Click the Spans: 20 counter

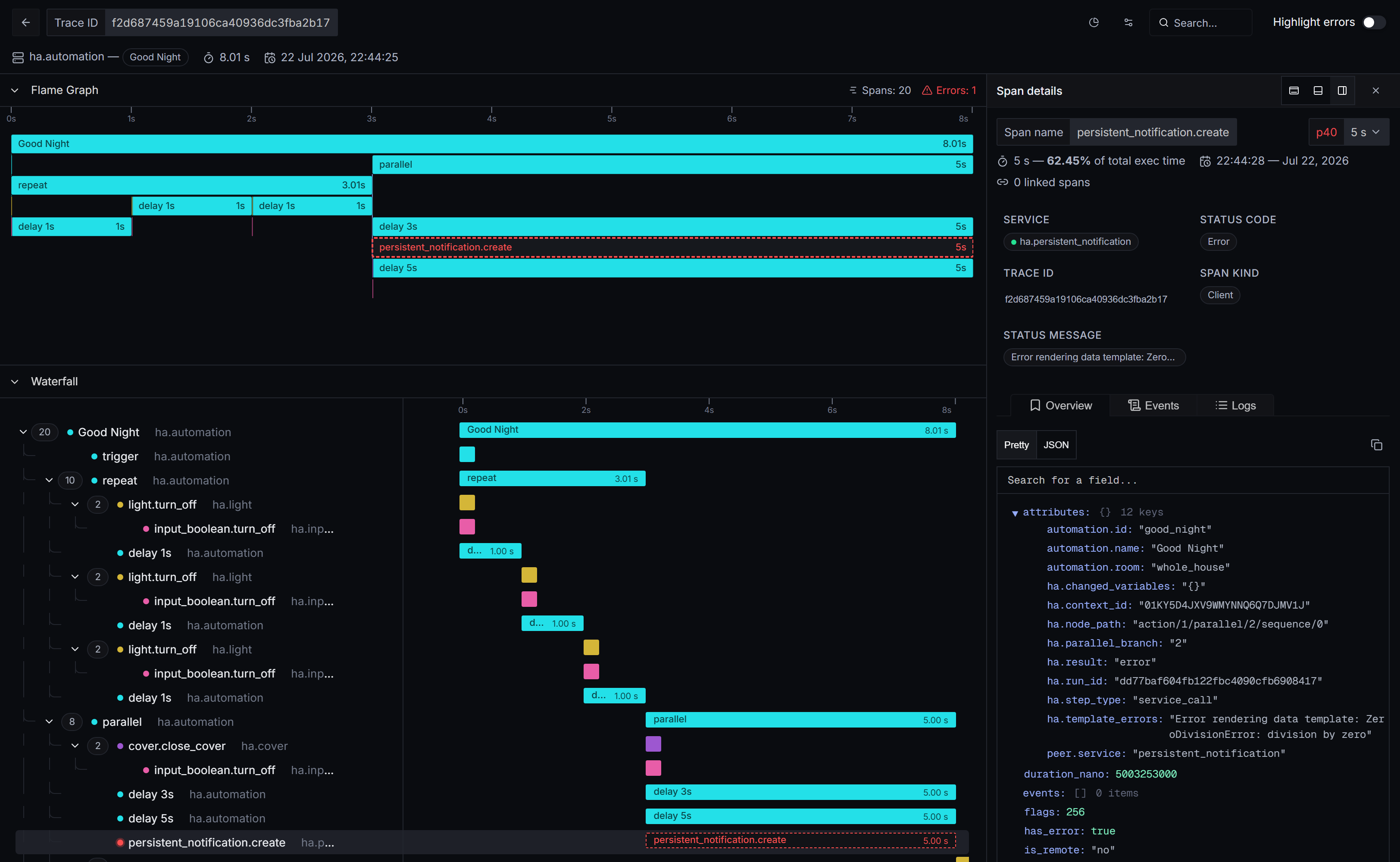click(880, 90)
